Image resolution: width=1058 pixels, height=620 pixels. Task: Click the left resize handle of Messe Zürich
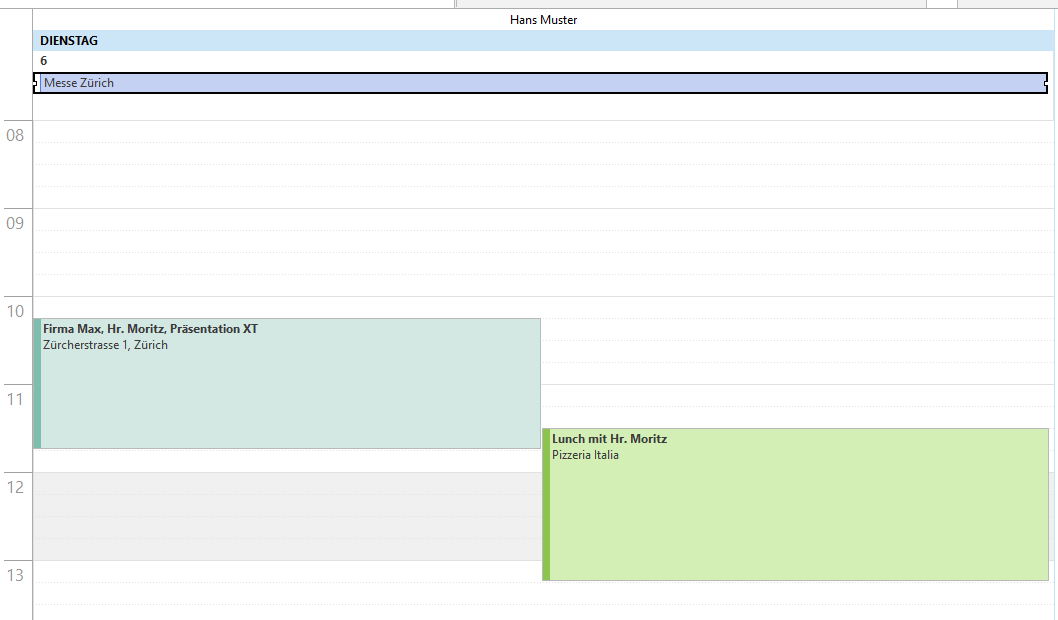click(36, 83)
